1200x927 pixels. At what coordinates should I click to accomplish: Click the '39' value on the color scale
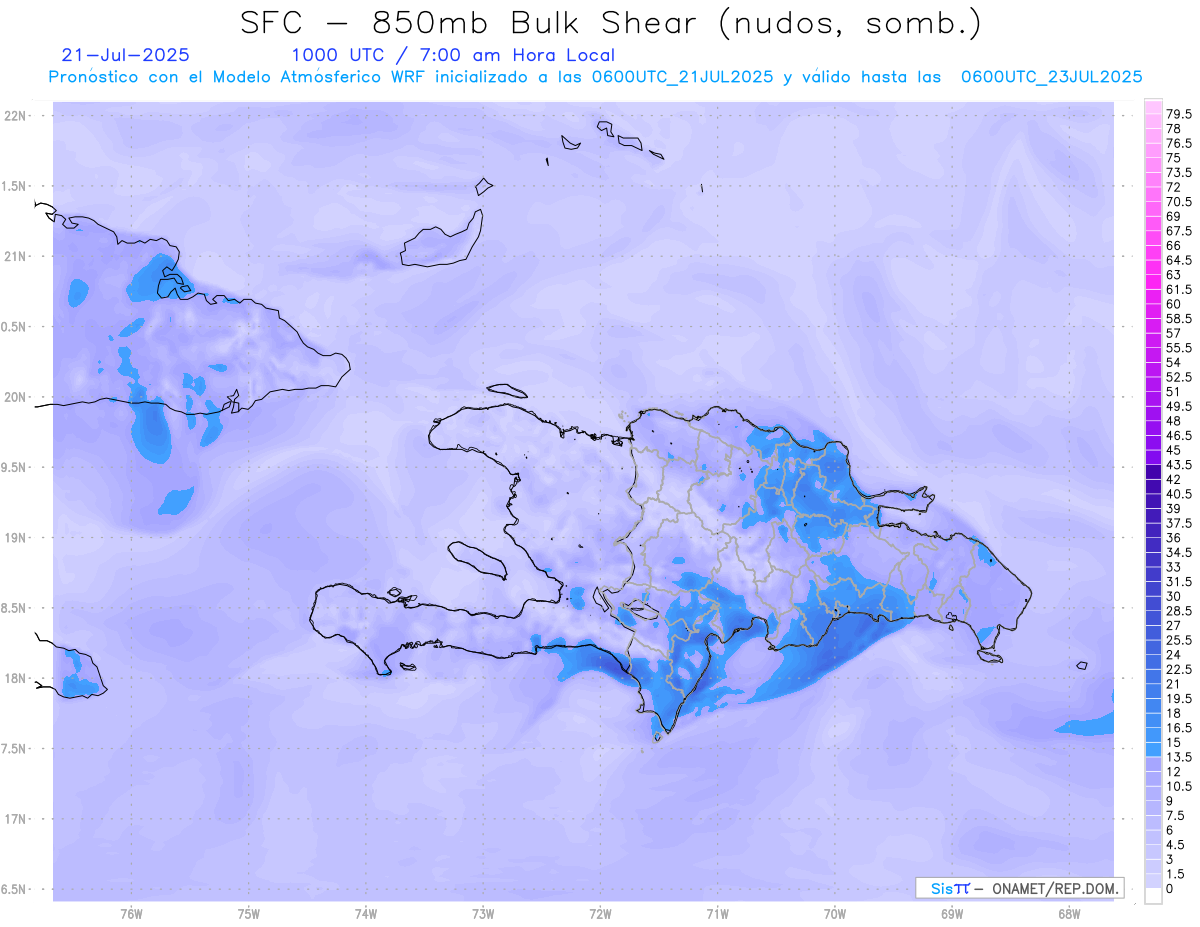click(x=1174, y=508)
